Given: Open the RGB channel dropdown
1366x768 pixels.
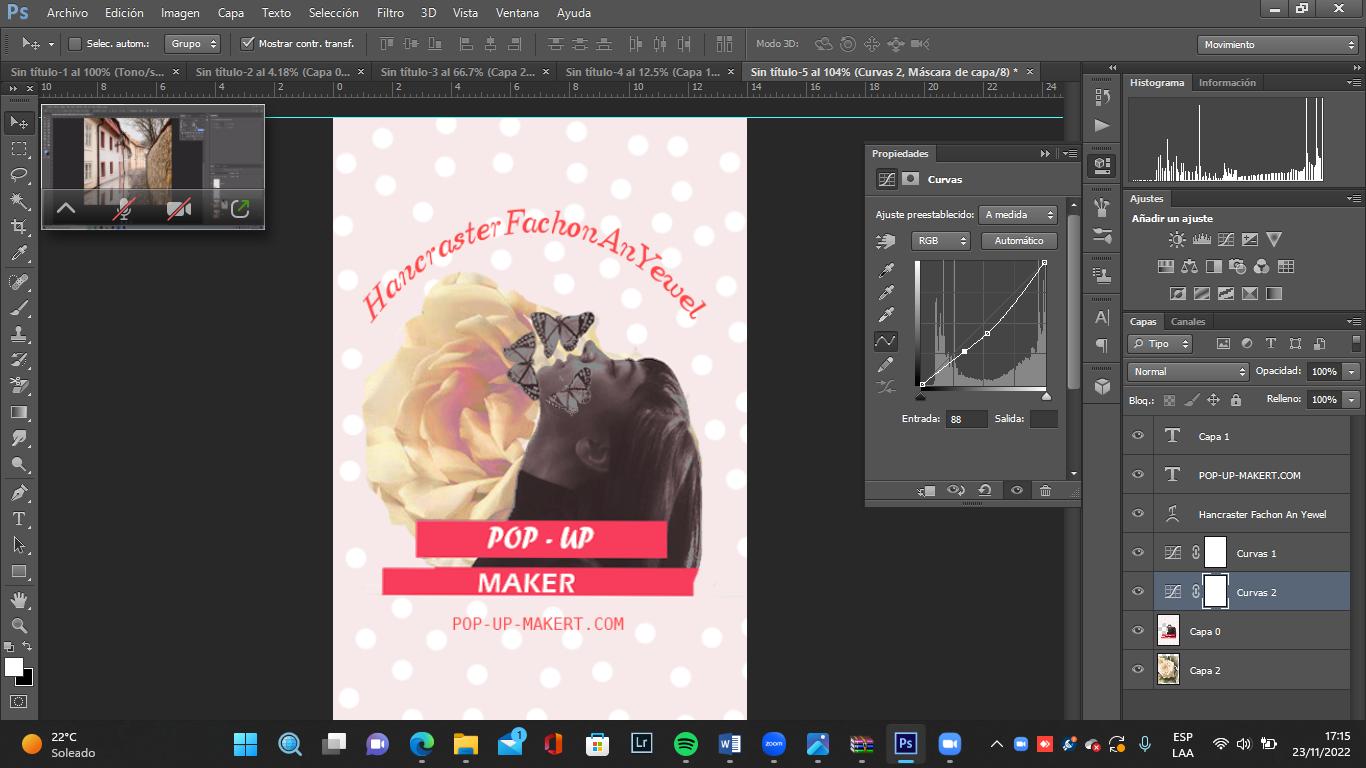Looking at the screenshot, I should click(940, 241).
